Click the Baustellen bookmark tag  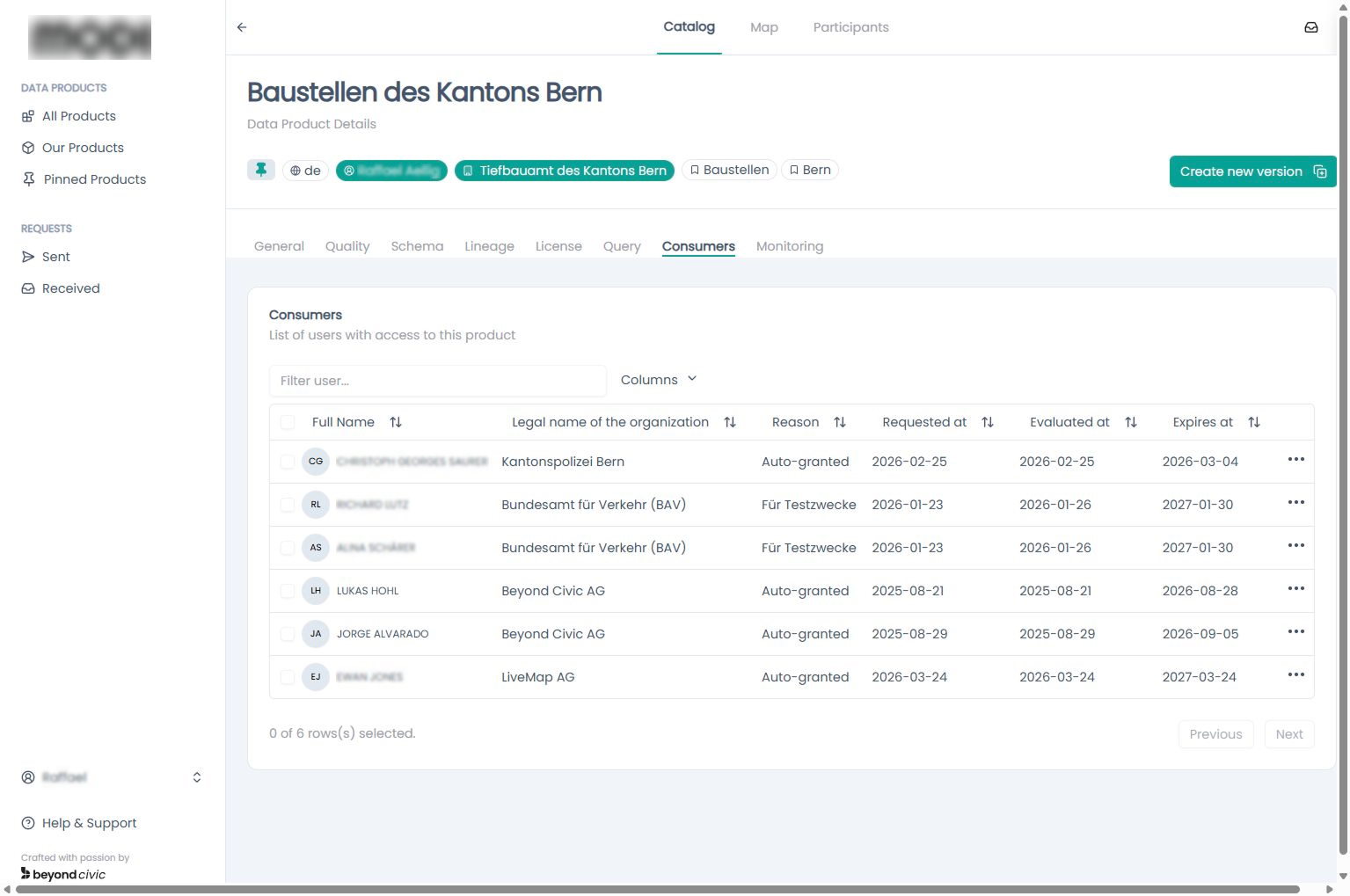(729, 170)
